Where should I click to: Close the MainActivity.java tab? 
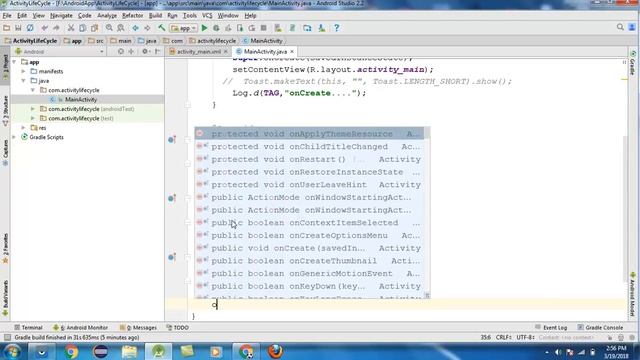click(292, 52)
